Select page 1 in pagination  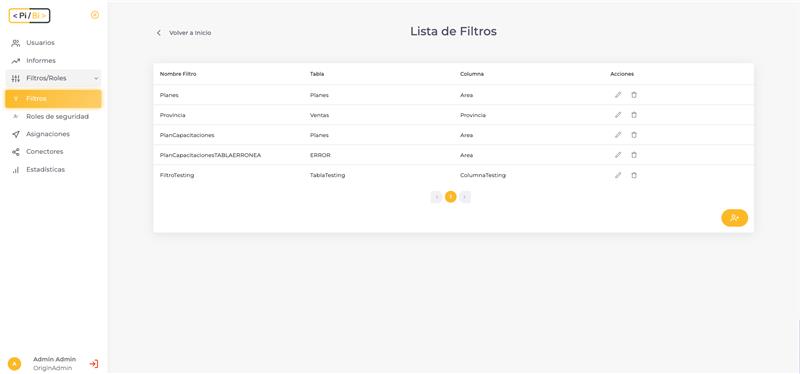click(x=451, y=197)
